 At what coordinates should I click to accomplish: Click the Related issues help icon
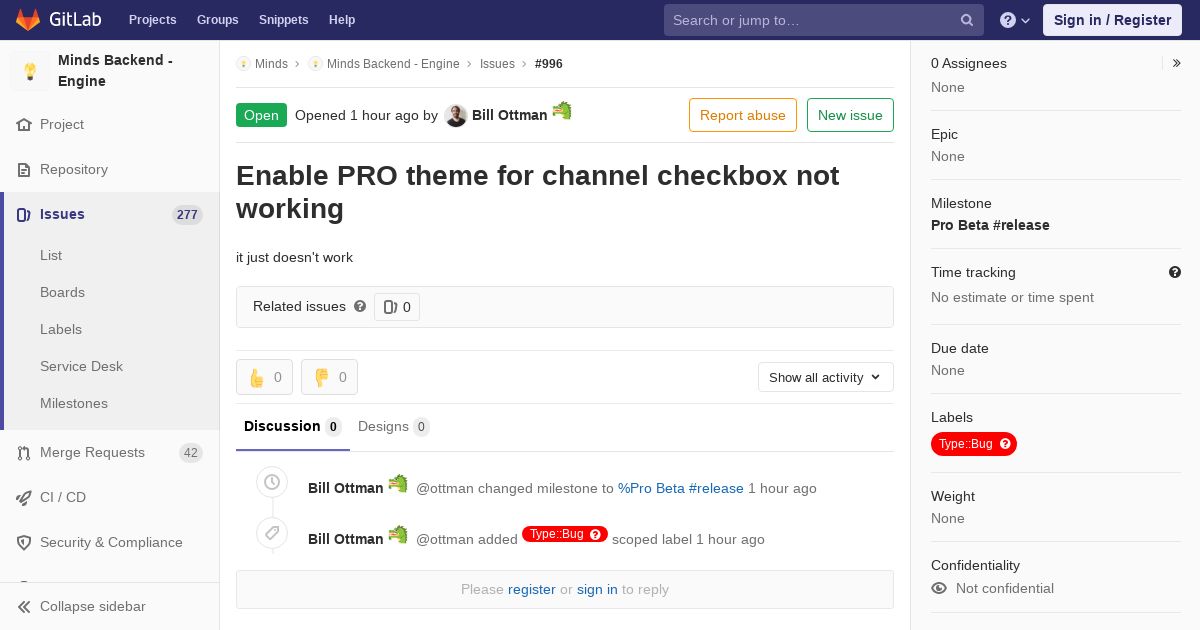(360, 306)
